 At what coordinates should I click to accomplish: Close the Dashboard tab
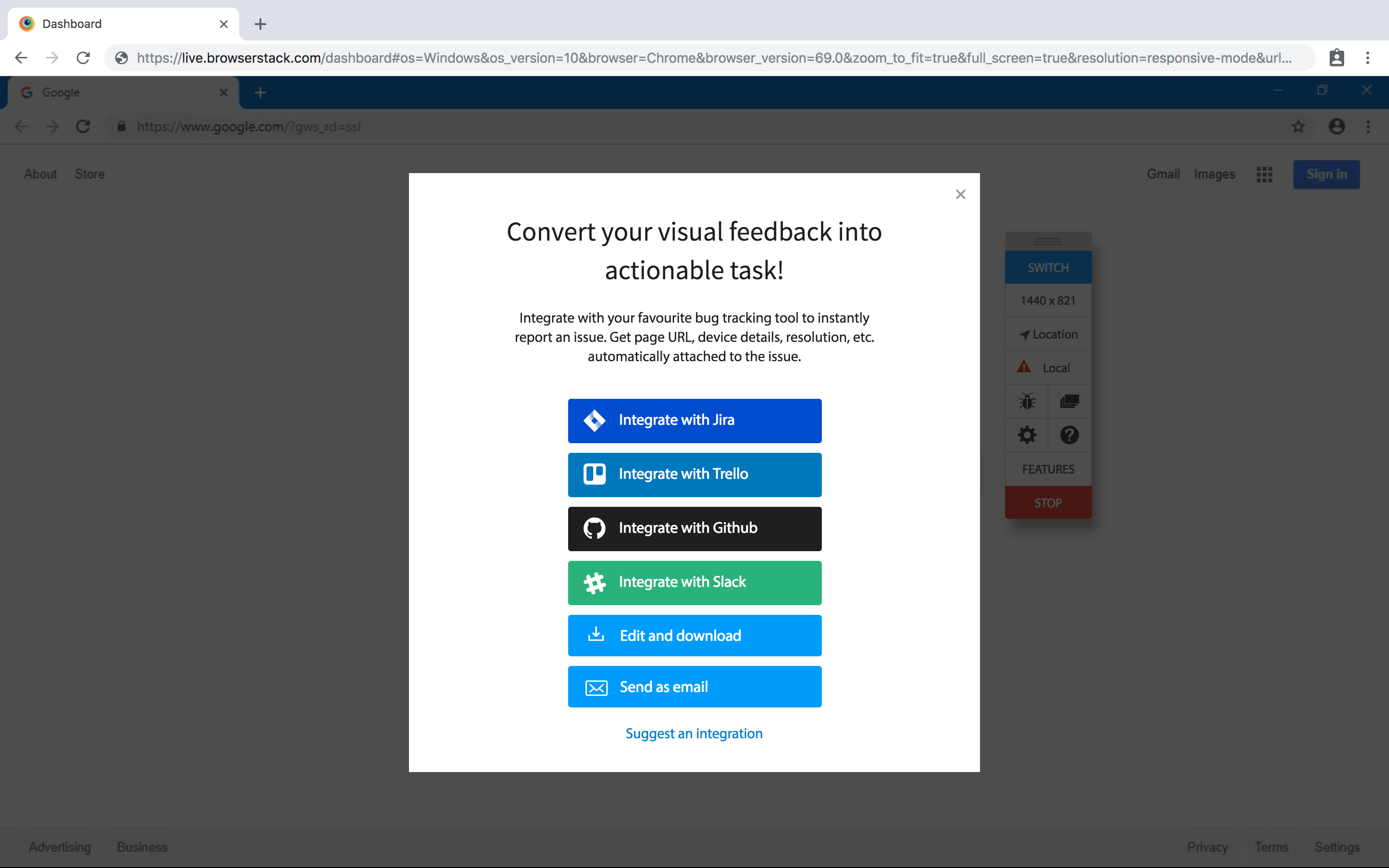point(224,24)
